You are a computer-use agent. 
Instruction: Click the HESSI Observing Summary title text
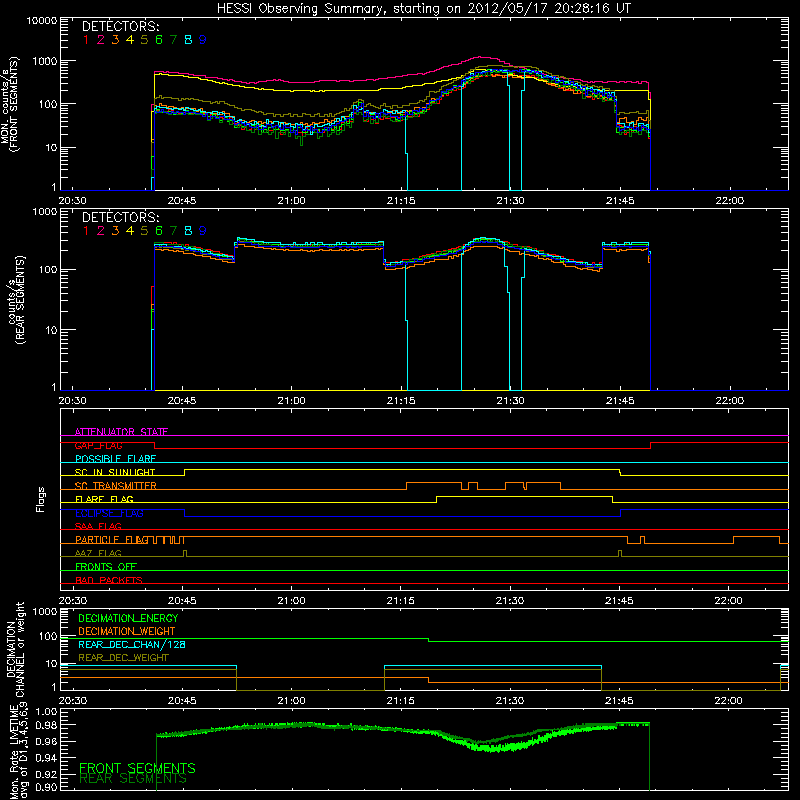[x=423, y=9]
